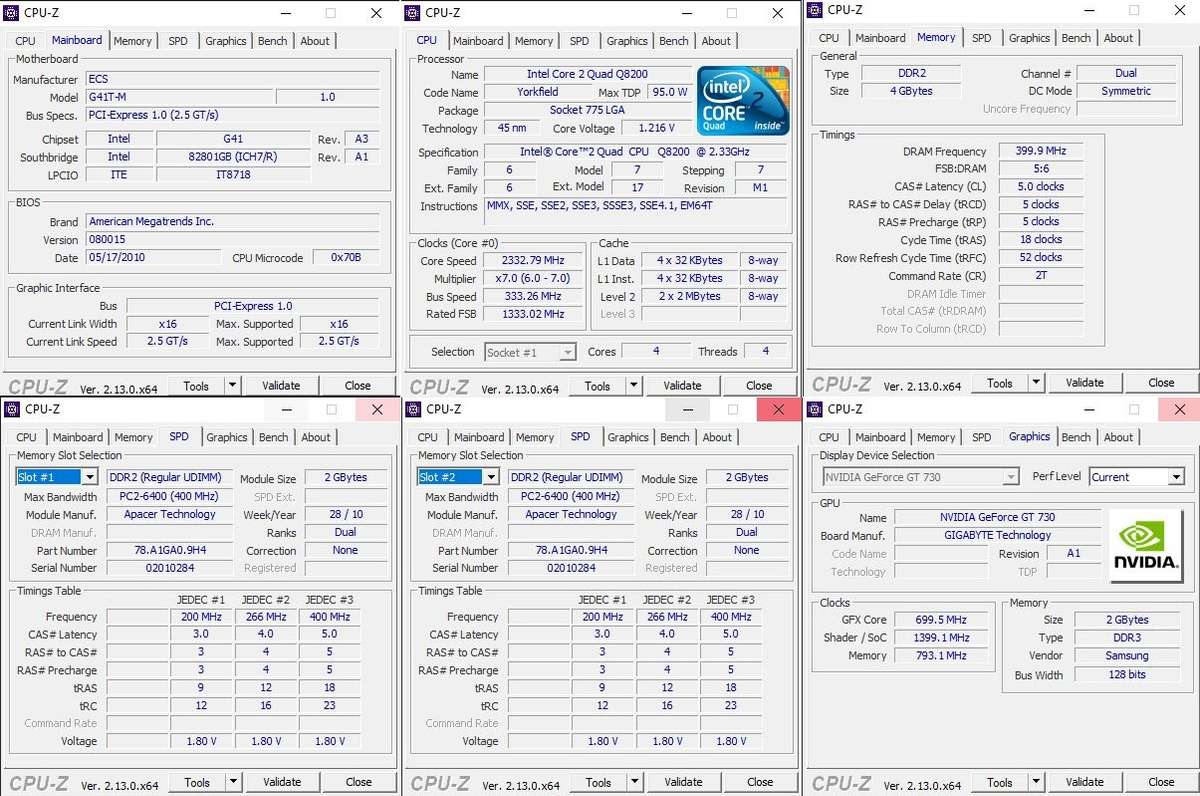The height and width of the screenshot is (796, 1200).
Task: Click the CPU-Z icon on the Memory window titlebar
Action: click(x=815, y=10)
